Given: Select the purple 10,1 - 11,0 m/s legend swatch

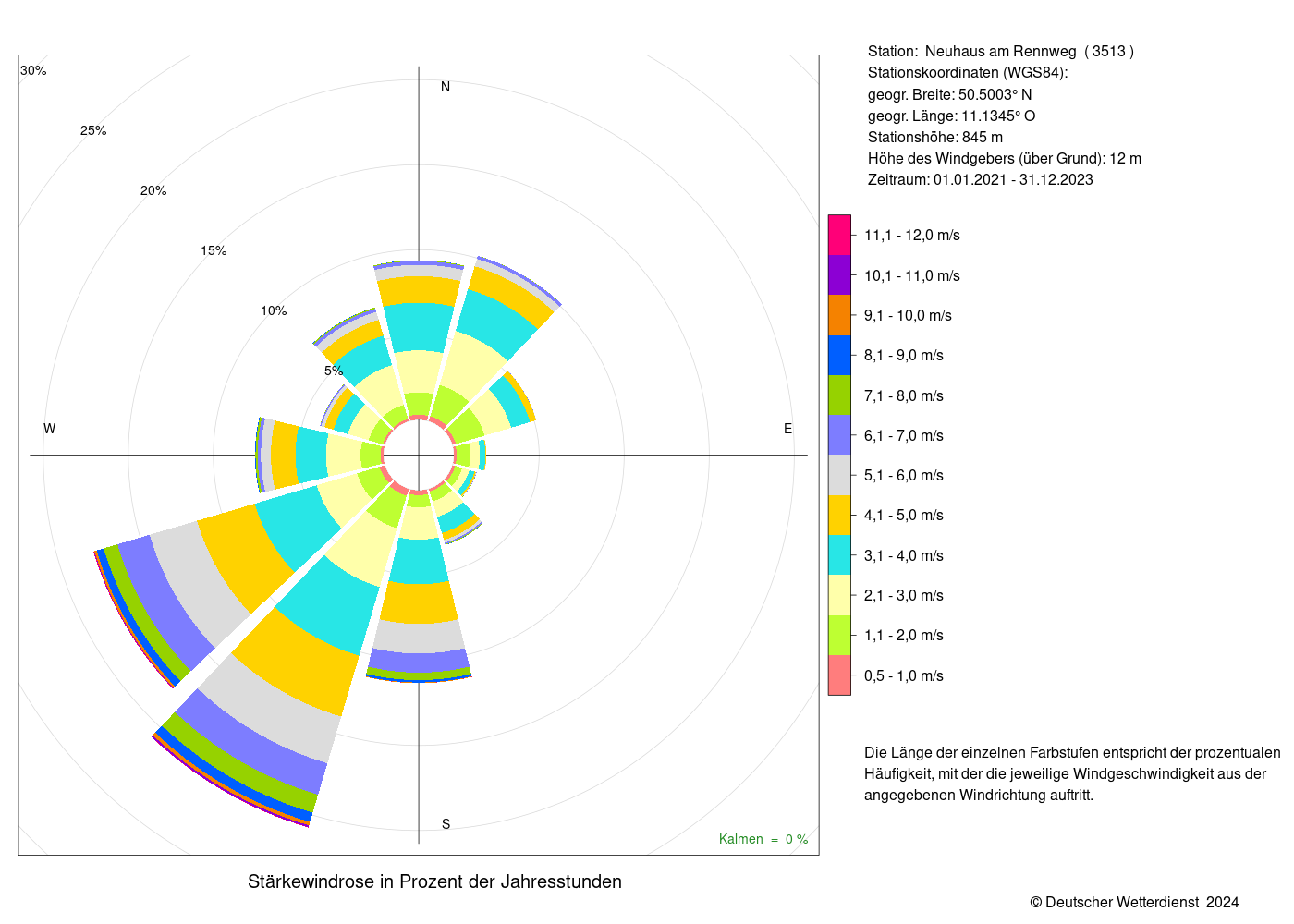Looking at the screenshot, I should [x=839, y=275].
